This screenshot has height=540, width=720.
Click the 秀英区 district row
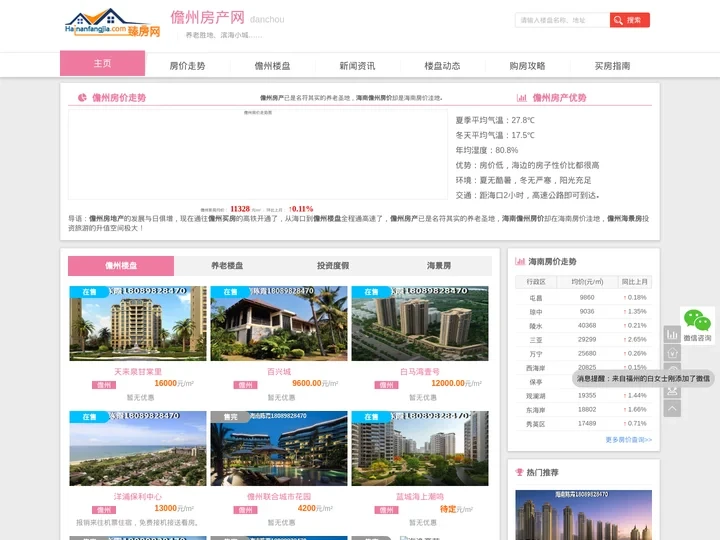click(583, 423)
